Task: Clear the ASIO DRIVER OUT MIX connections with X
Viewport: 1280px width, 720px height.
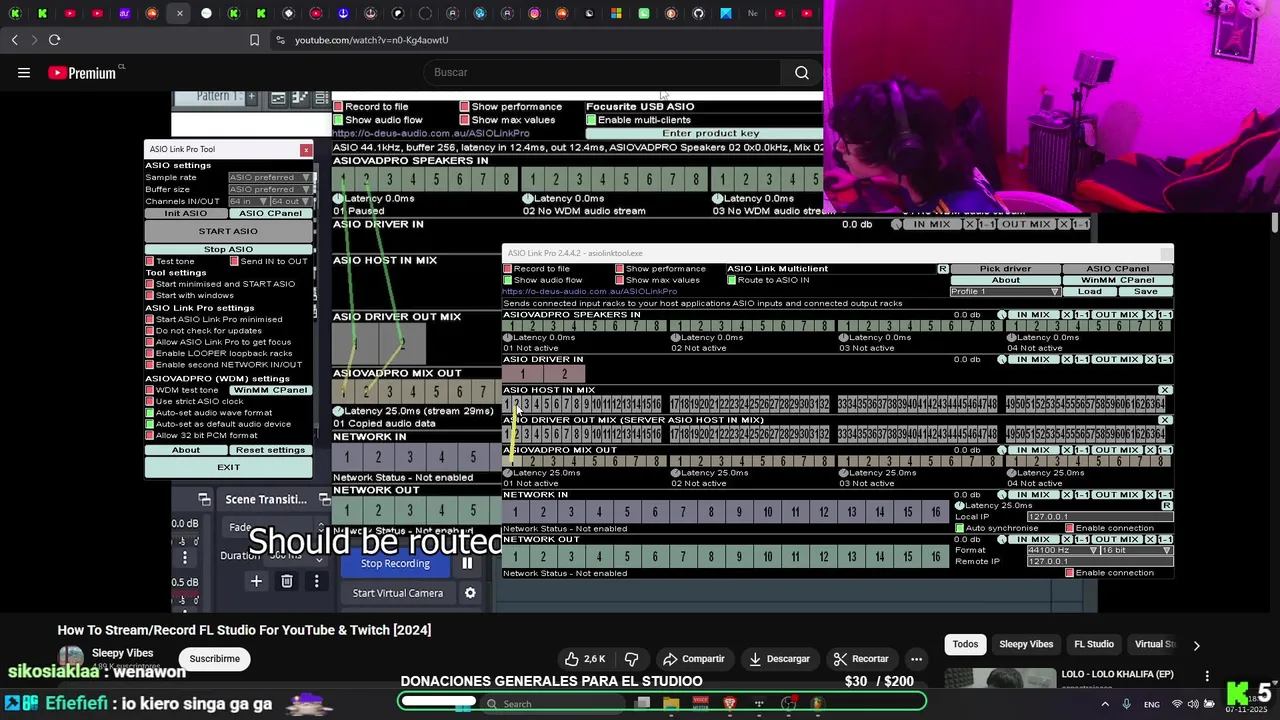Action: click(1165, 420)
